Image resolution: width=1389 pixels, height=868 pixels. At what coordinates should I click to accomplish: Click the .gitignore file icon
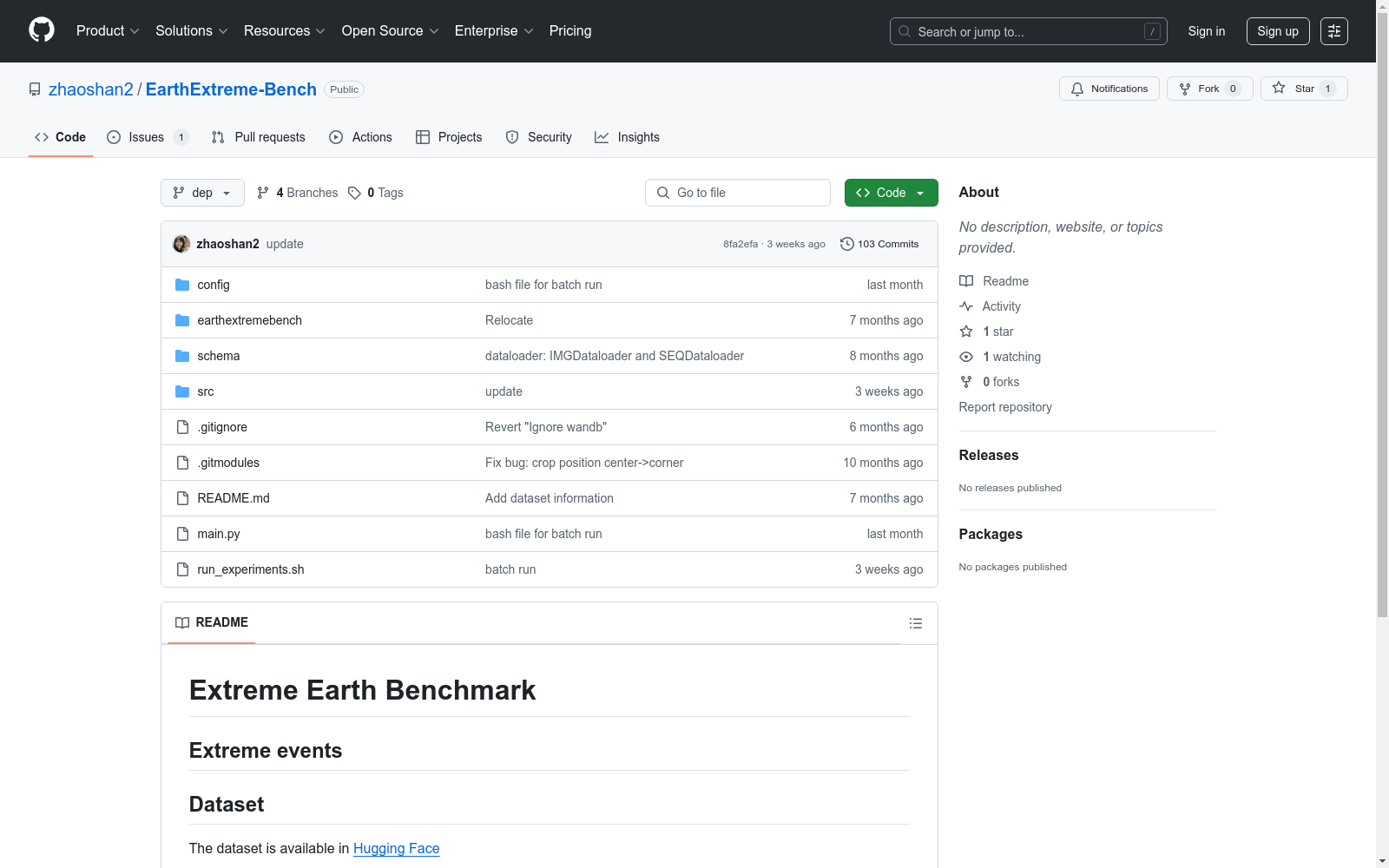coord(182,427)
